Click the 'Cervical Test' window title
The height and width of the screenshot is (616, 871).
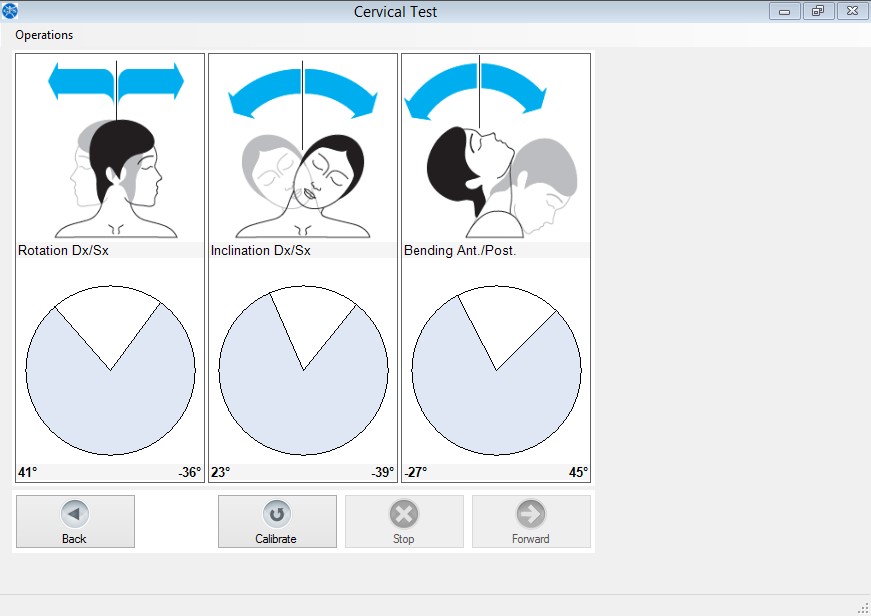[396, 12]
